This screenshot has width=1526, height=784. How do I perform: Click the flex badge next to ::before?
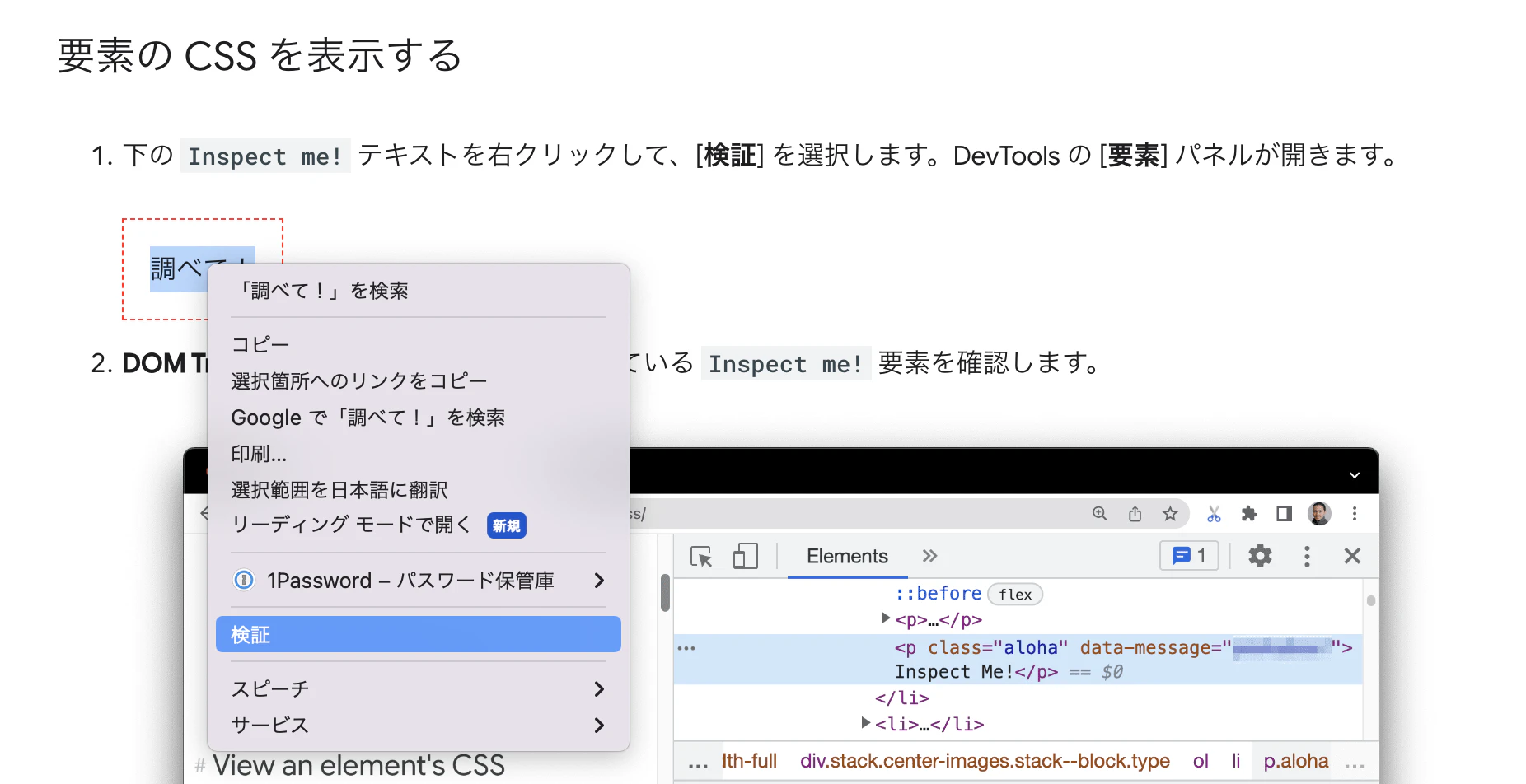[1015, 594]
